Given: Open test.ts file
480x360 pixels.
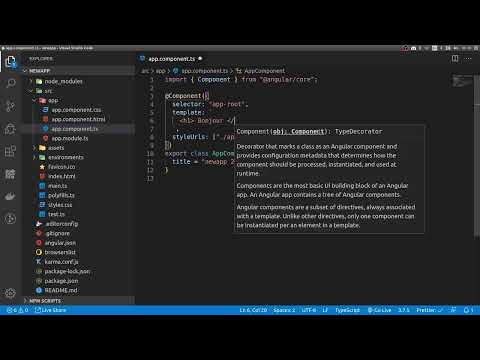Looking at the screenshot, I should click(x=56, y=214).
